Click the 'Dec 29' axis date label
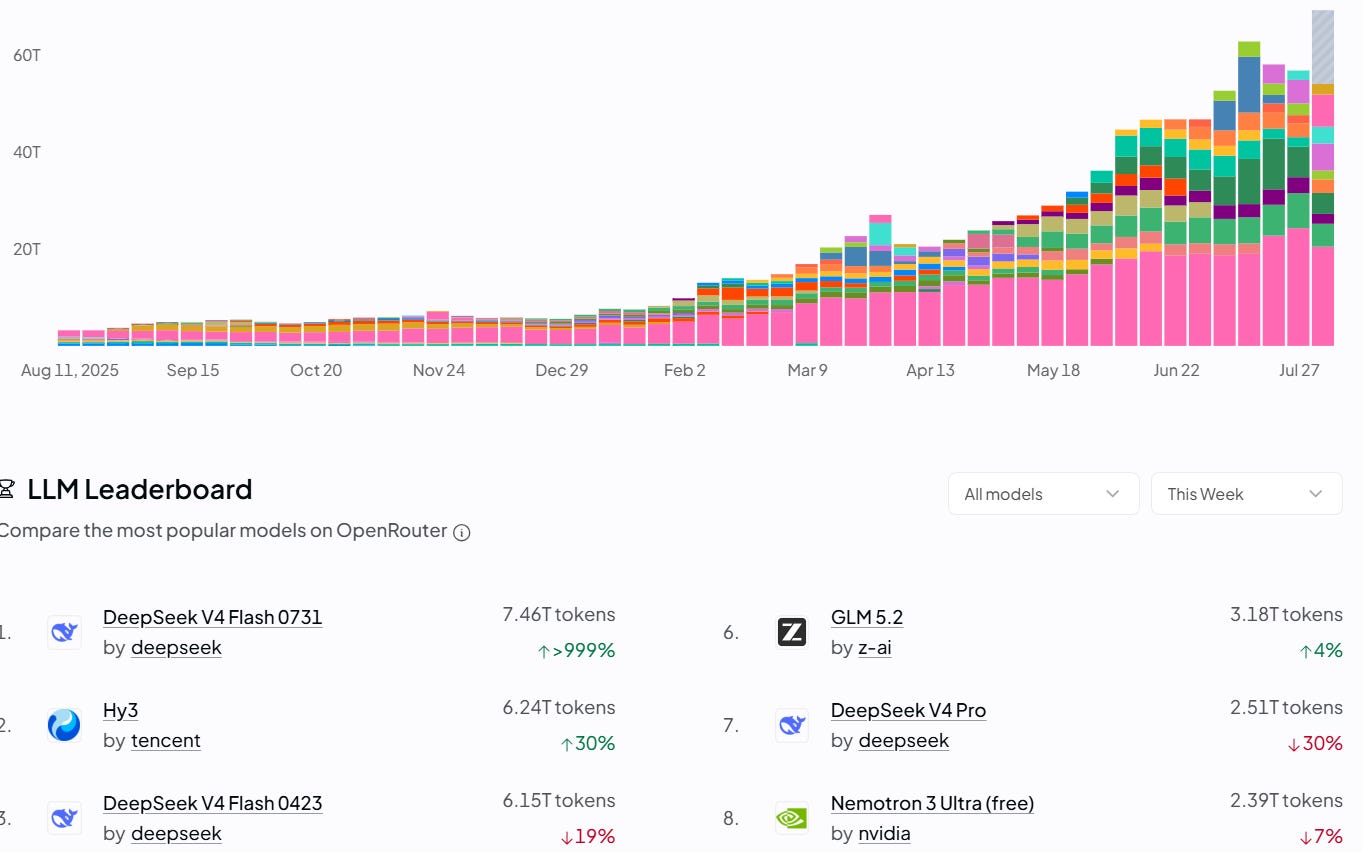Screen dimensions: 1362x852 (562, 370)
